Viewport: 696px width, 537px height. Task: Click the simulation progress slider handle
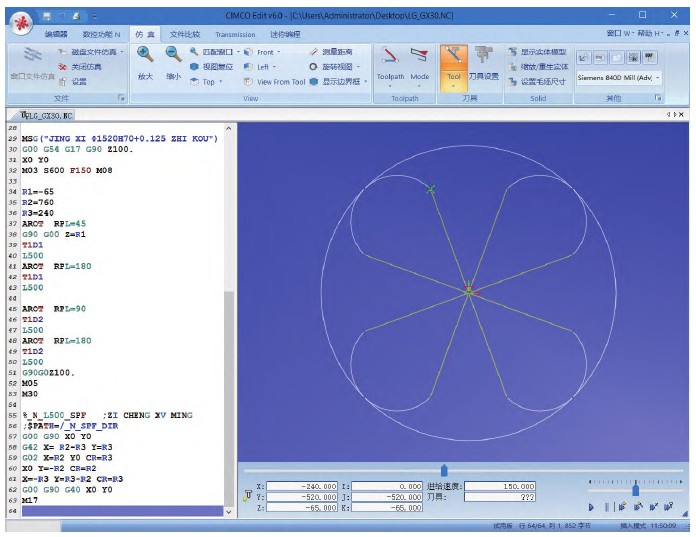(444, 471)
